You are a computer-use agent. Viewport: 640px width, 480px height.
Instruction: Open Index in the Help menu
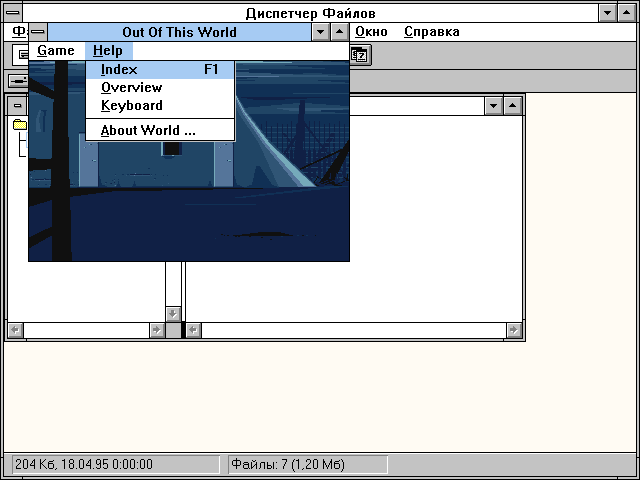click(160, 70)
